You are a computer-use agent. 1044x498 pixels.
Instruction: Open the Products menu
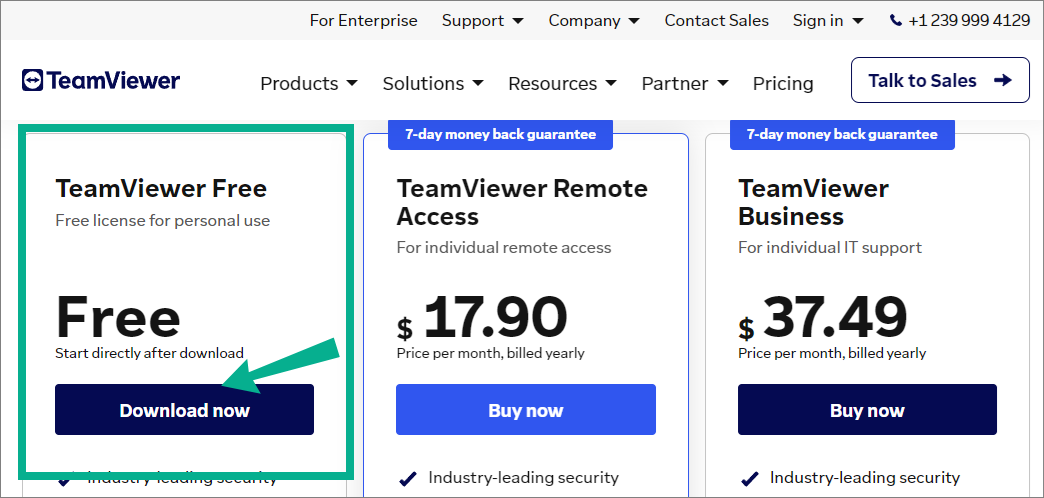[308, 84]
